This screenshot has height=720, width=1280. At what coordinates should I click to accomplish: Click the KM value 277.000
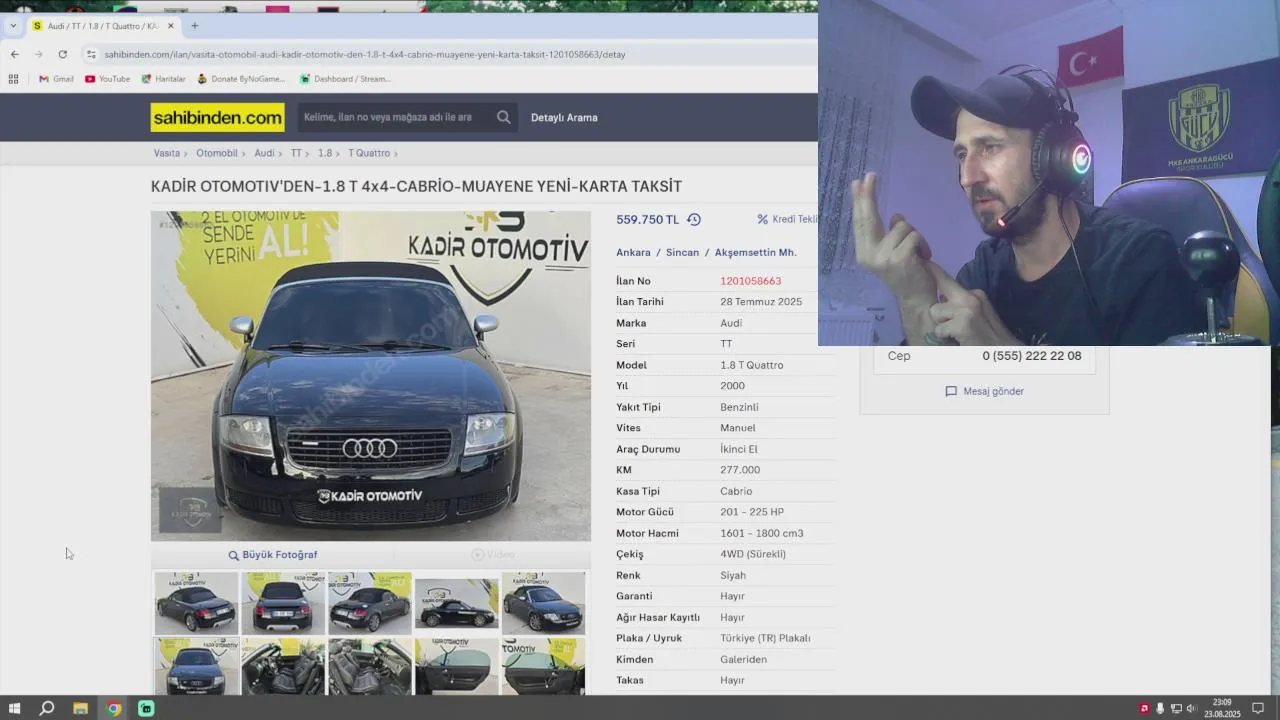[740, 470]
